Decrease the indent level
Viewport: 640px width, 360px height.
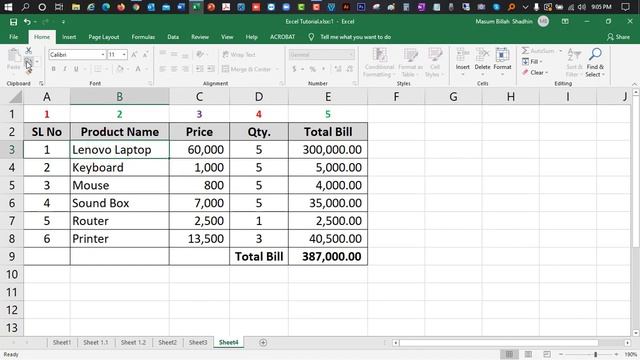coord(200,69)
